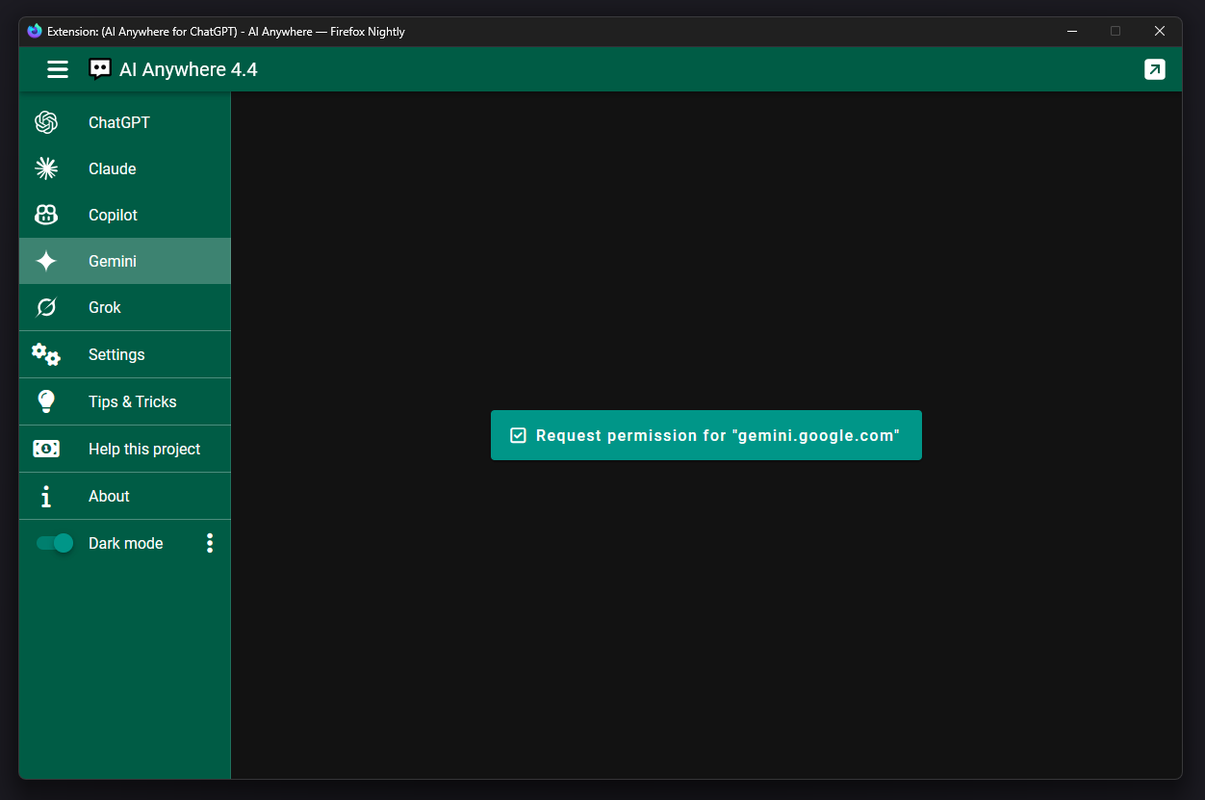This screenshot has width=1205, height=800.
Task: Click the Settings gears icon
Action: 46,354
